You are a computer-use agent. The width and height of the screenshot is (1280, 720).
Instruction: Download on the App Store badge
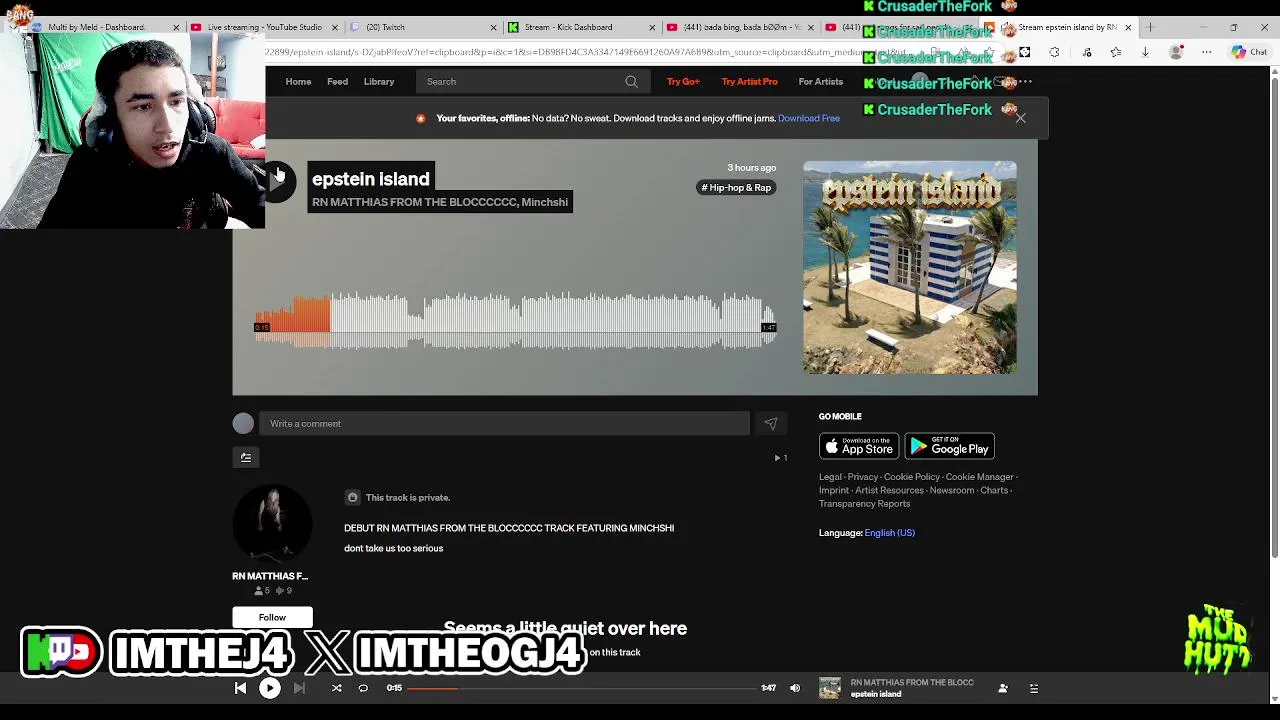(859, 446)
